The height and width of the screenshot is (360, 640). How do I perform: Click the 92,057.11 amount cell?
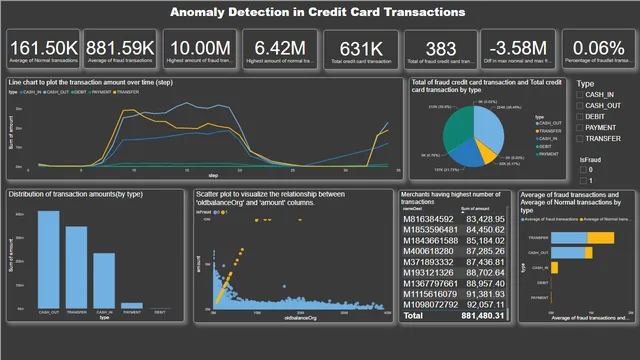485,305
